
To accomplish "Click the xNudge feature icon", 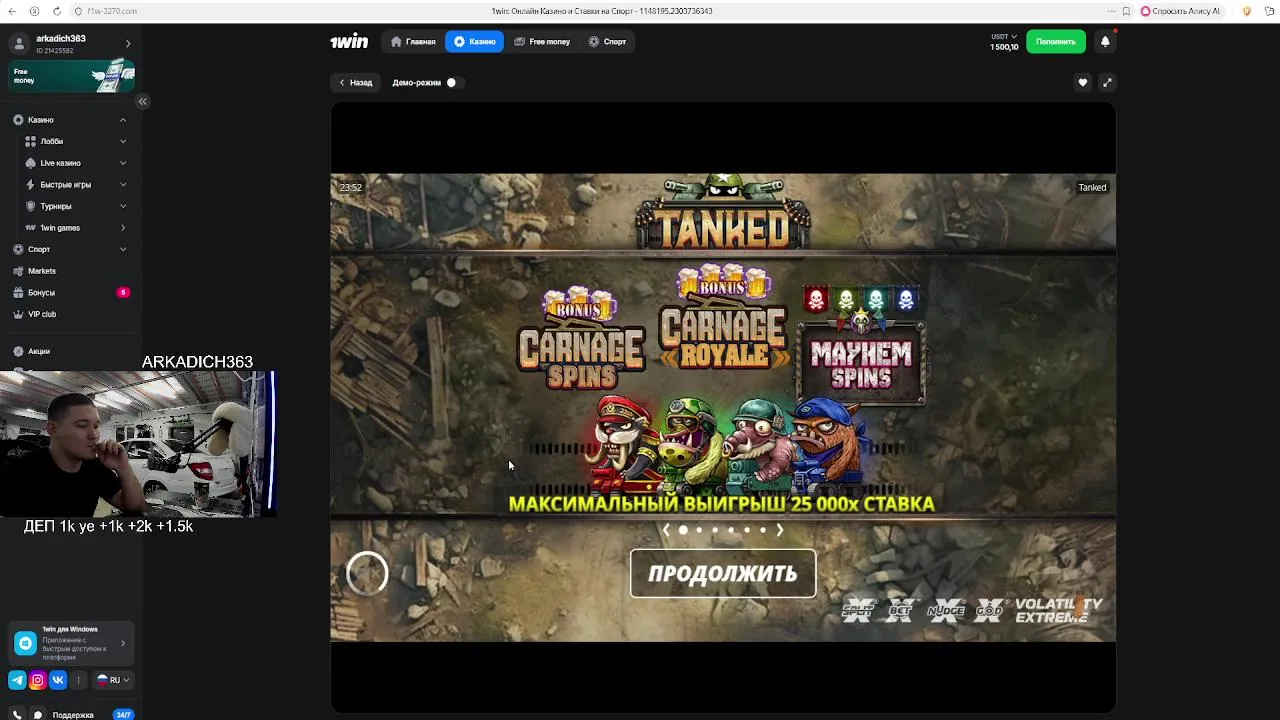I will (945, 610).
